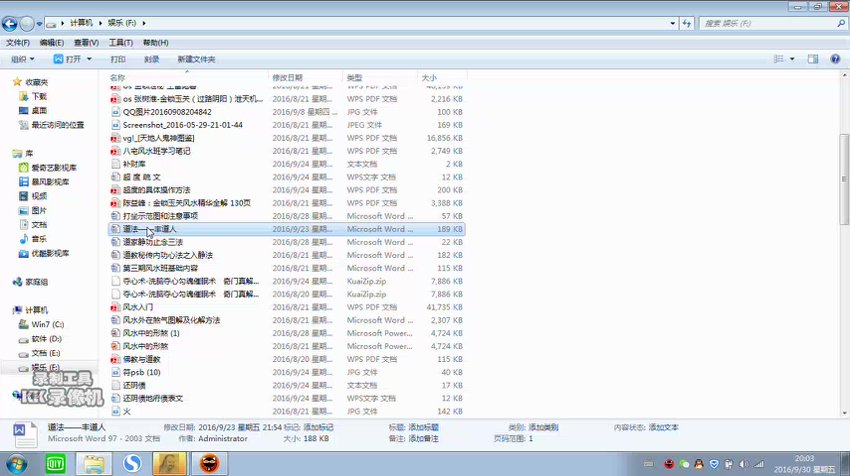Open help with the blue question mark
This screenshot has width=850, height=476.
pyautogui.click(x=835, y=59)
